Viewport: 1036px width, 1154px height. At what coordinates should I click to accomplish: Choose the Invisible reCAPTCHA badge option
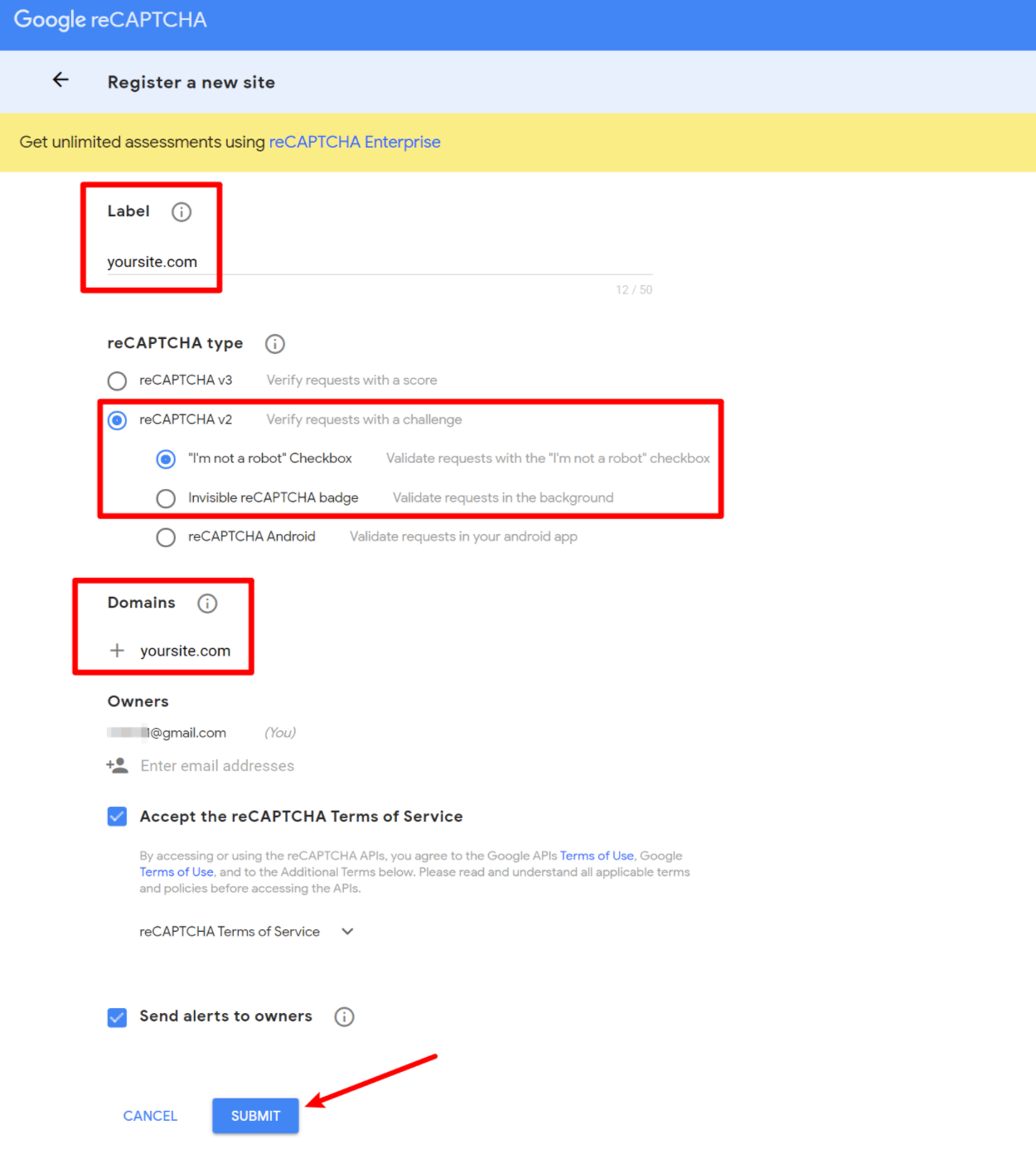pos(166,498)
